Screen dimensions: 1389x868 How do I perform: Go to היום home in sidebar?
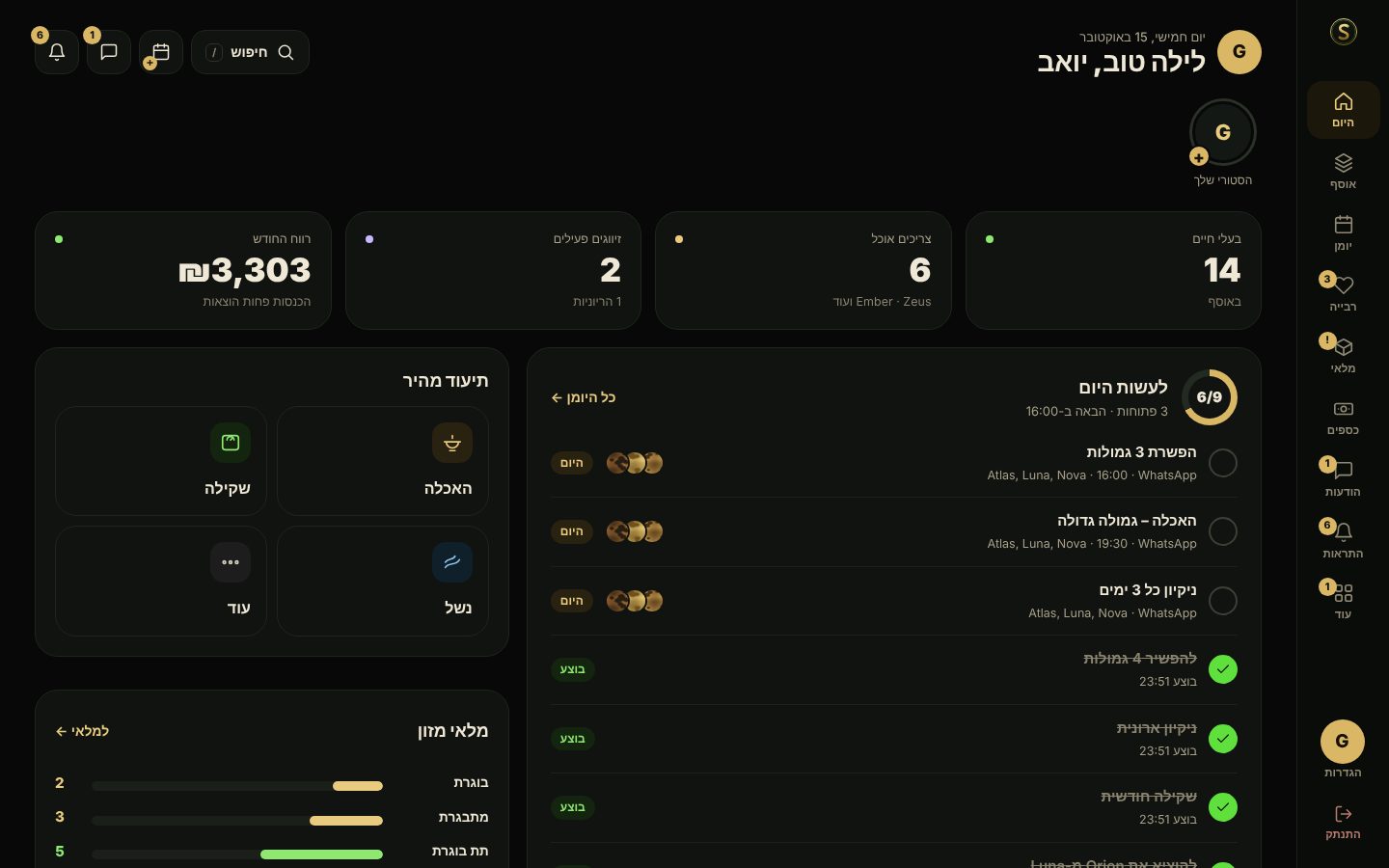(1343, 110)
